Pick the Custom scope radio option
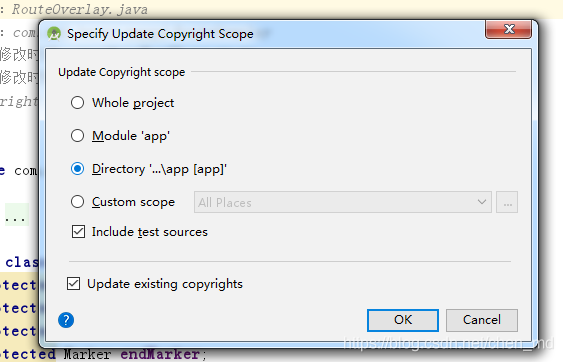This screenshot has width=563, height=362. [x=77, y=202]
